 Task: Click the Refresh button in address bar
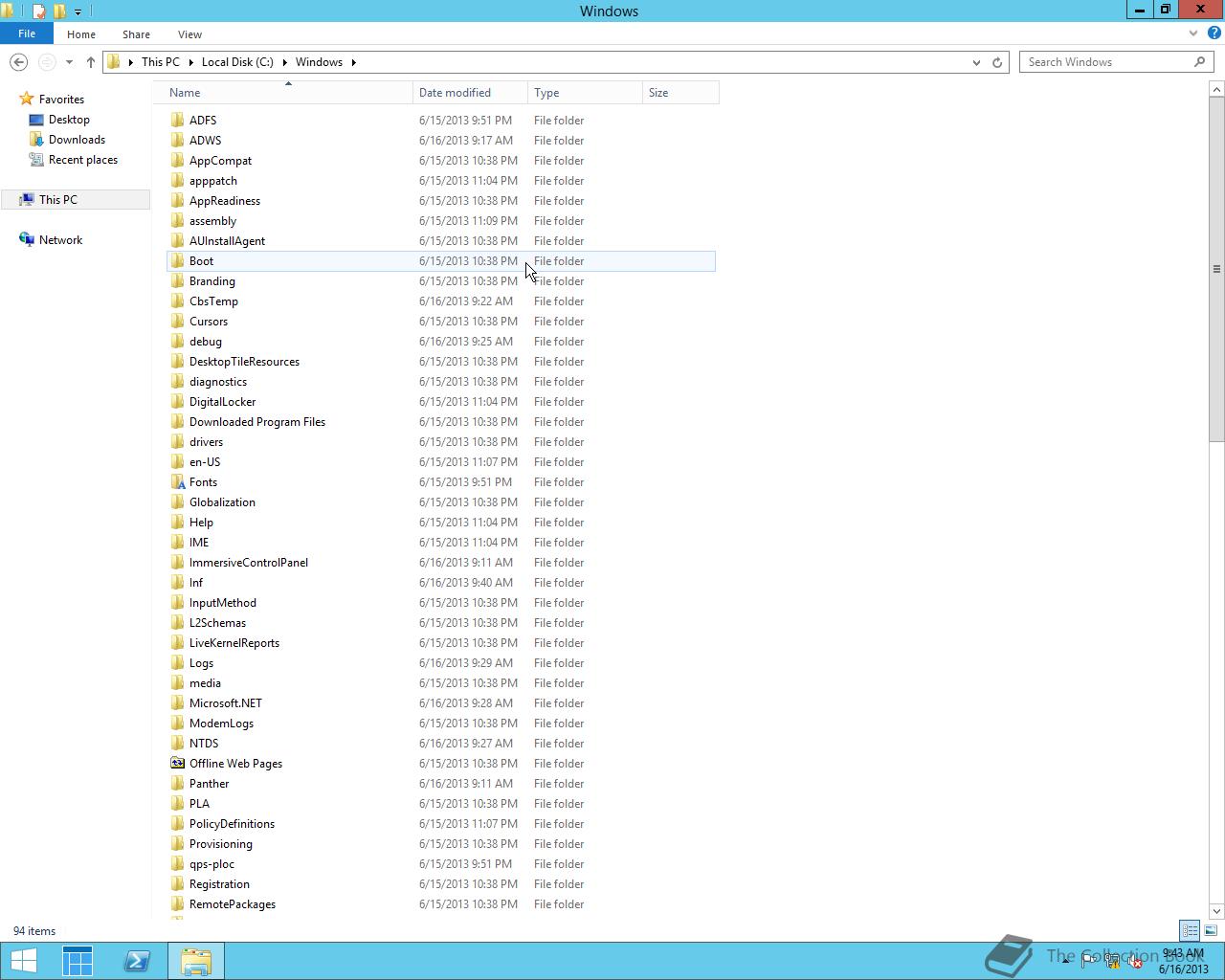coord(997,62)
